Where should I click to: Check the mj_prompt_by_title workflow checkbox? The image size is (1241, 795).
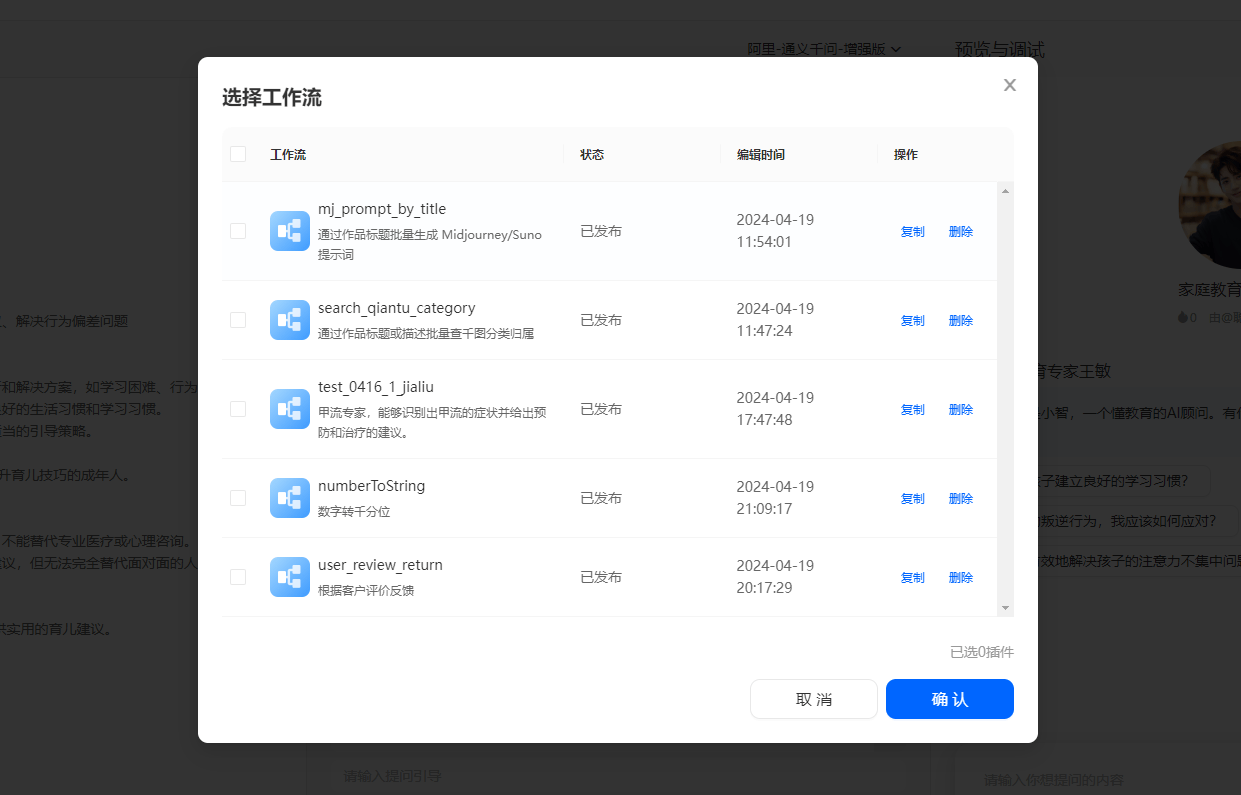point(238,231)
